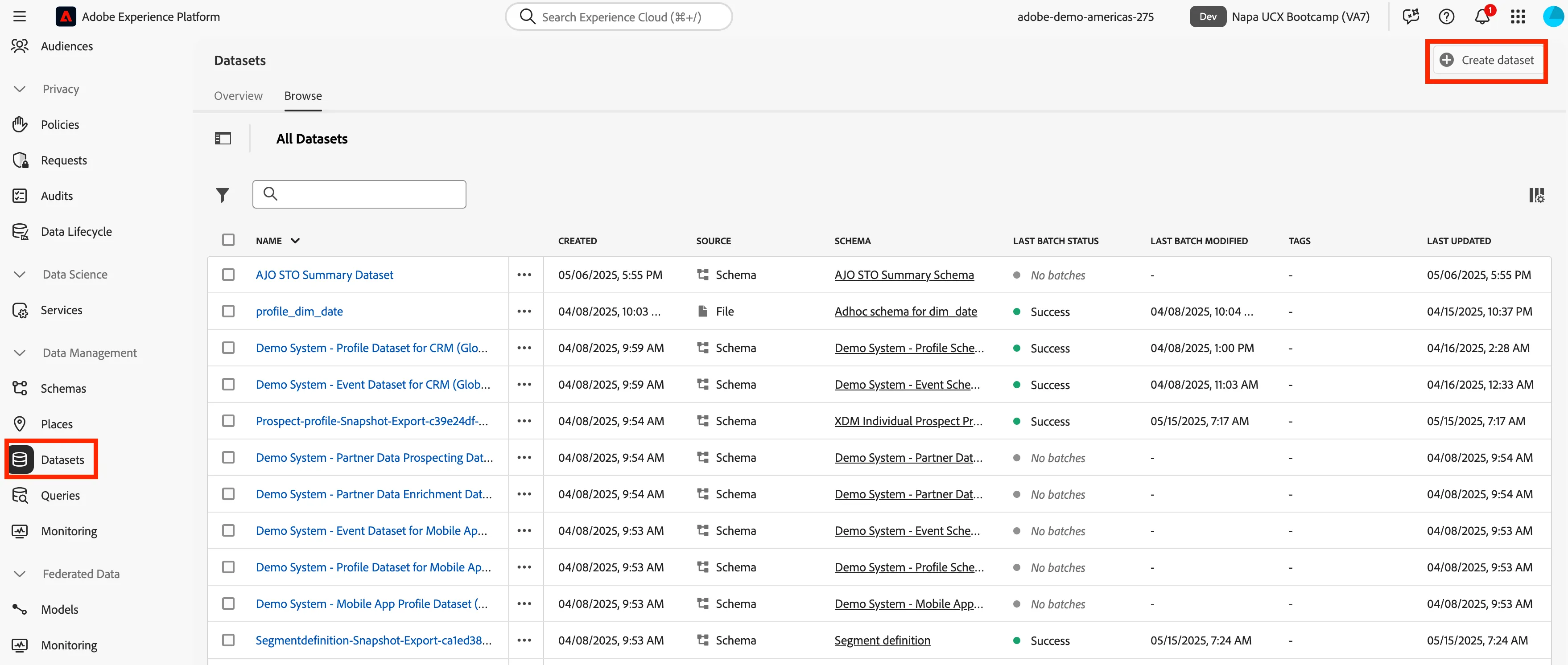Open the user profile avatar
The image size is (1568, 665).
click(1554, 16)
